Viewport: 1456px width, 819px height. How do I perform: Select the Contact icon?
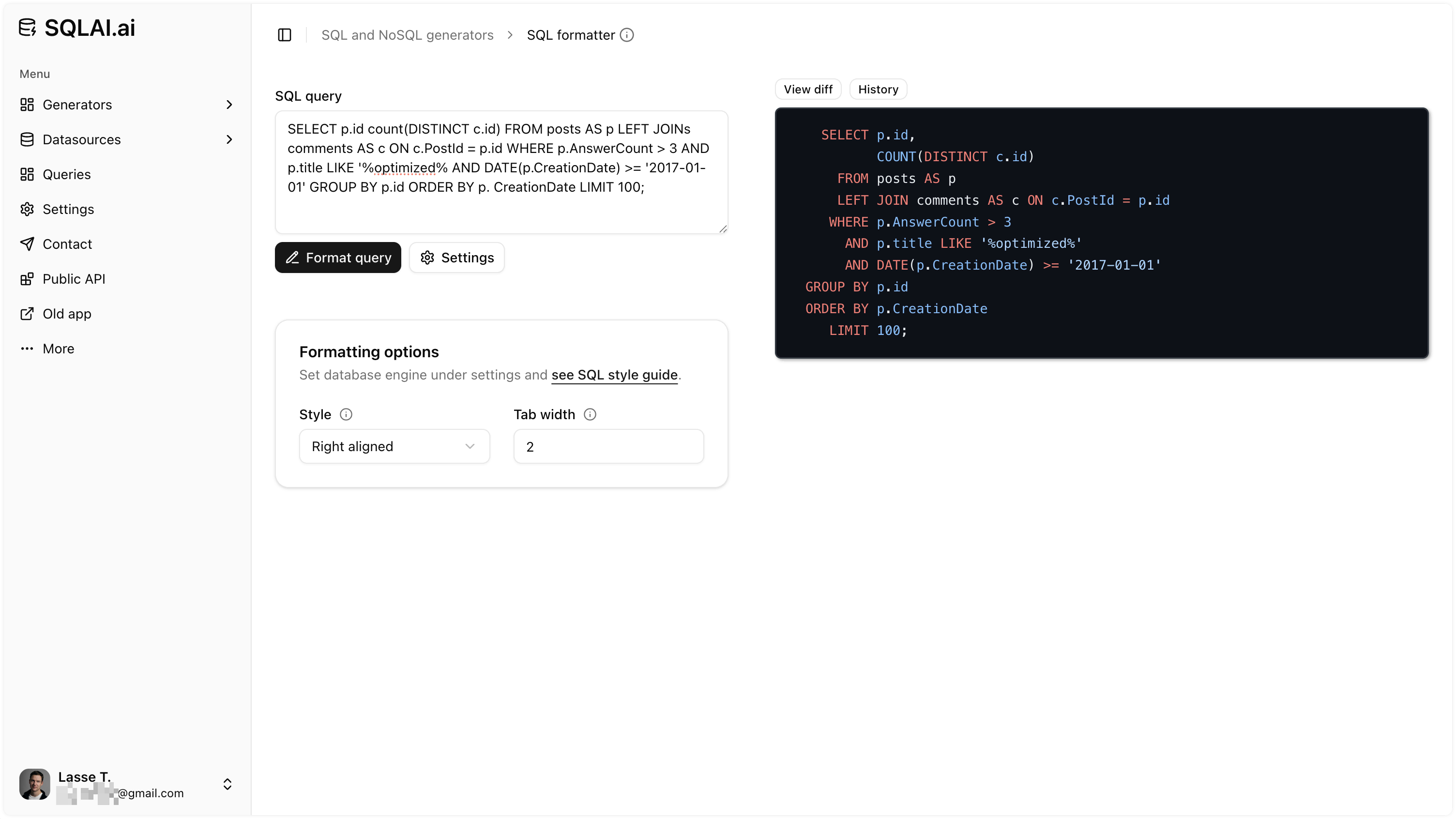point(27,243)
